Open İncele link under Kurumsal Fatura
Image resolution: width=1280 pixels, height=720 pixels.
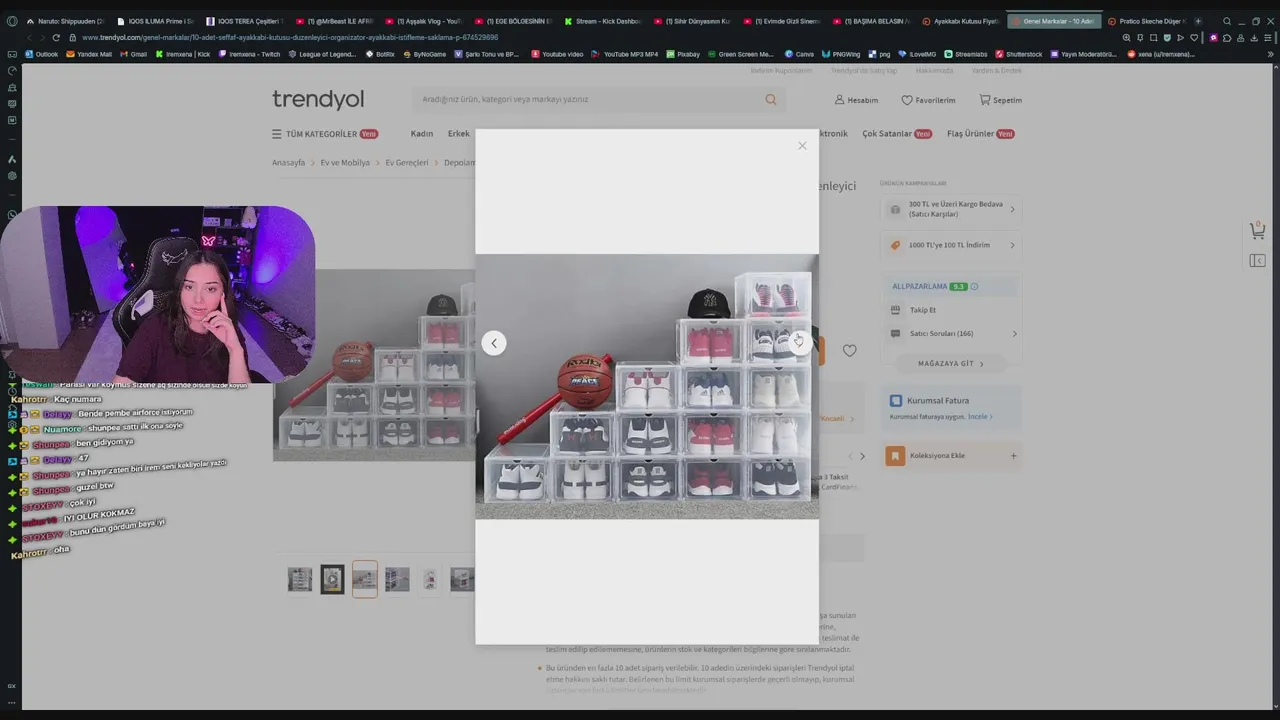click(979, 416)
